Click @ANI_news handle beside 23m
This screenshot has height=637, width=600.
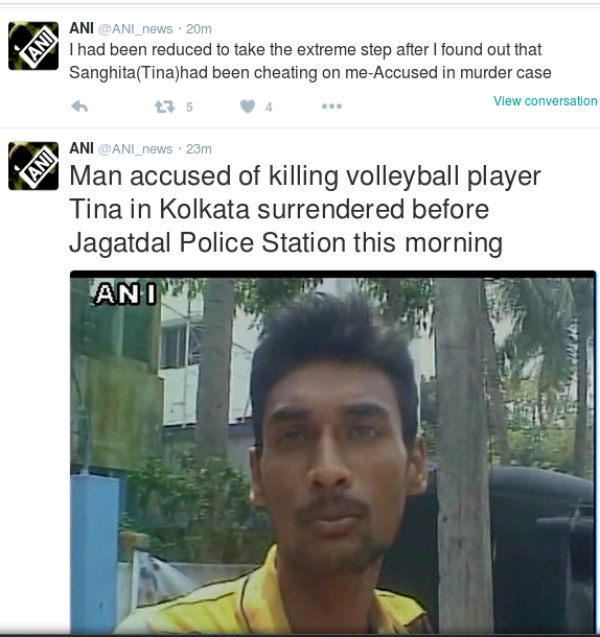pyautogui.click(x=136, y=149)
